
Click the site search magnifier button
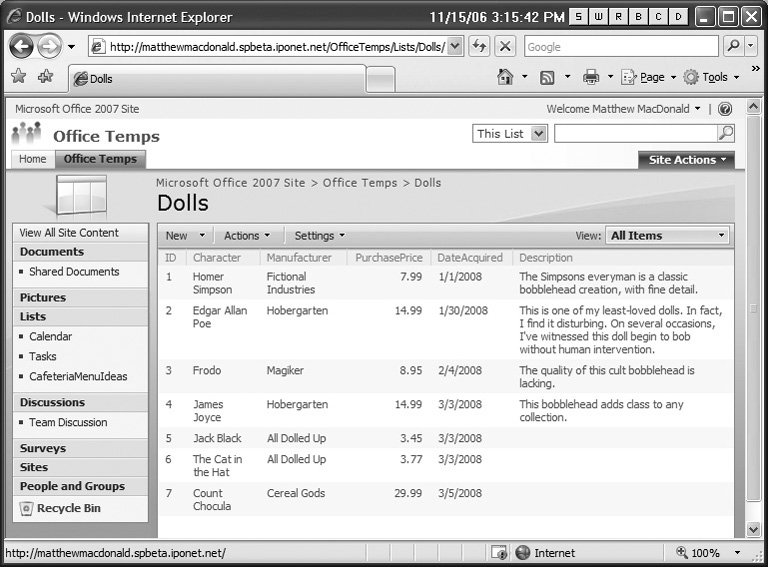point(725,133)
